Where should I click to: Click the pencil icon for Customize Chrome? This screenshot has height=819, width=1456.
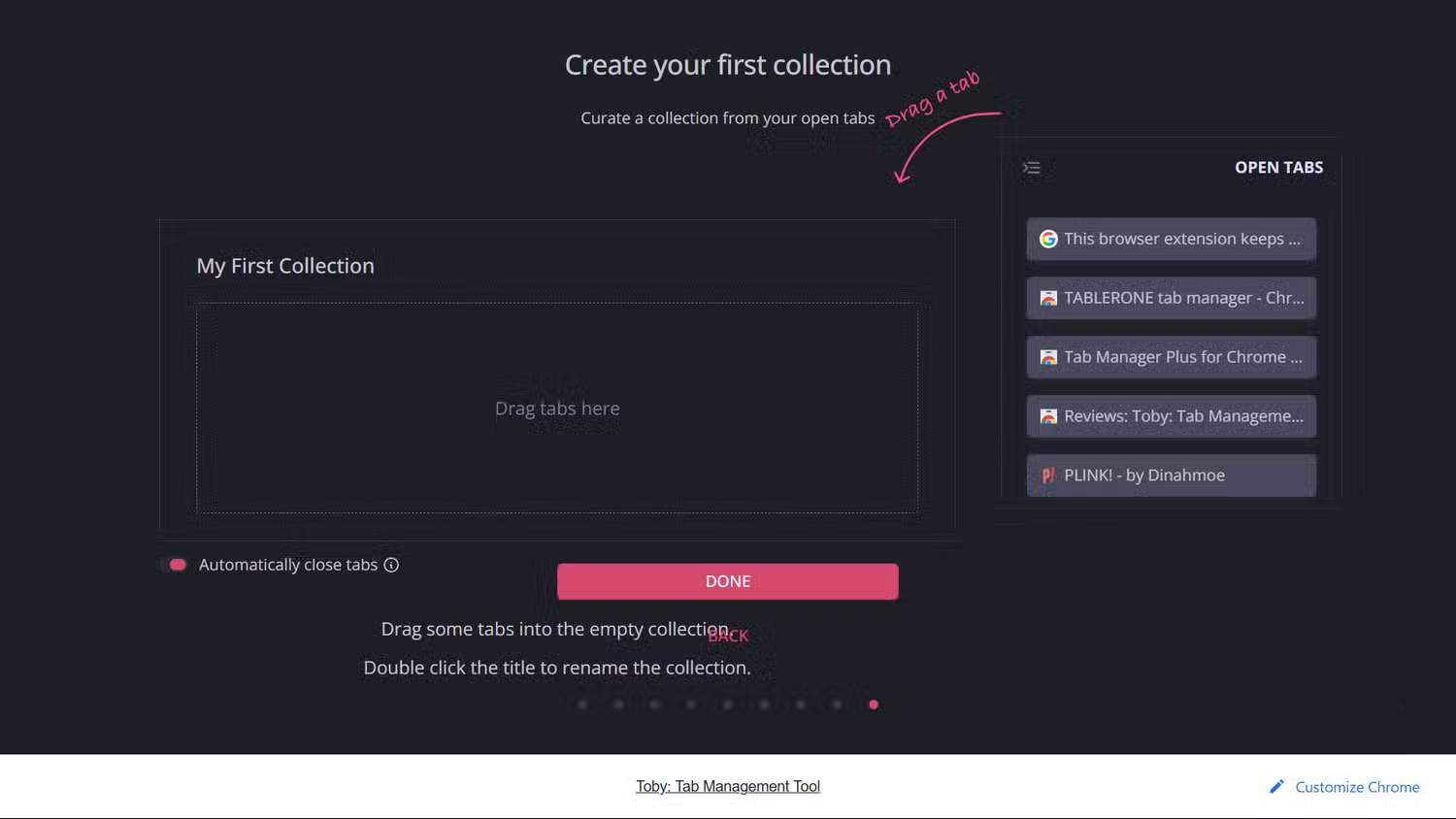coord(1276,787)
